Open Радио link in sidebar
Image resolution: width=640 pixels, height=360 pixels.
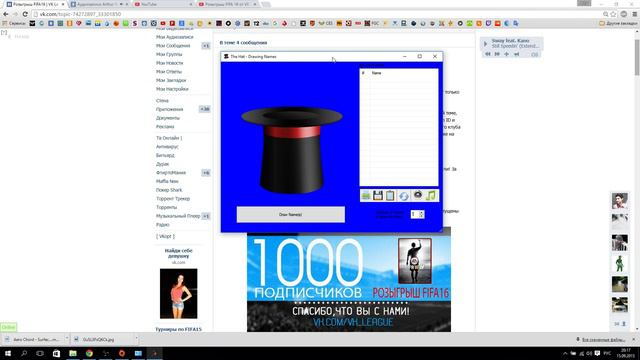coord(162,224)
